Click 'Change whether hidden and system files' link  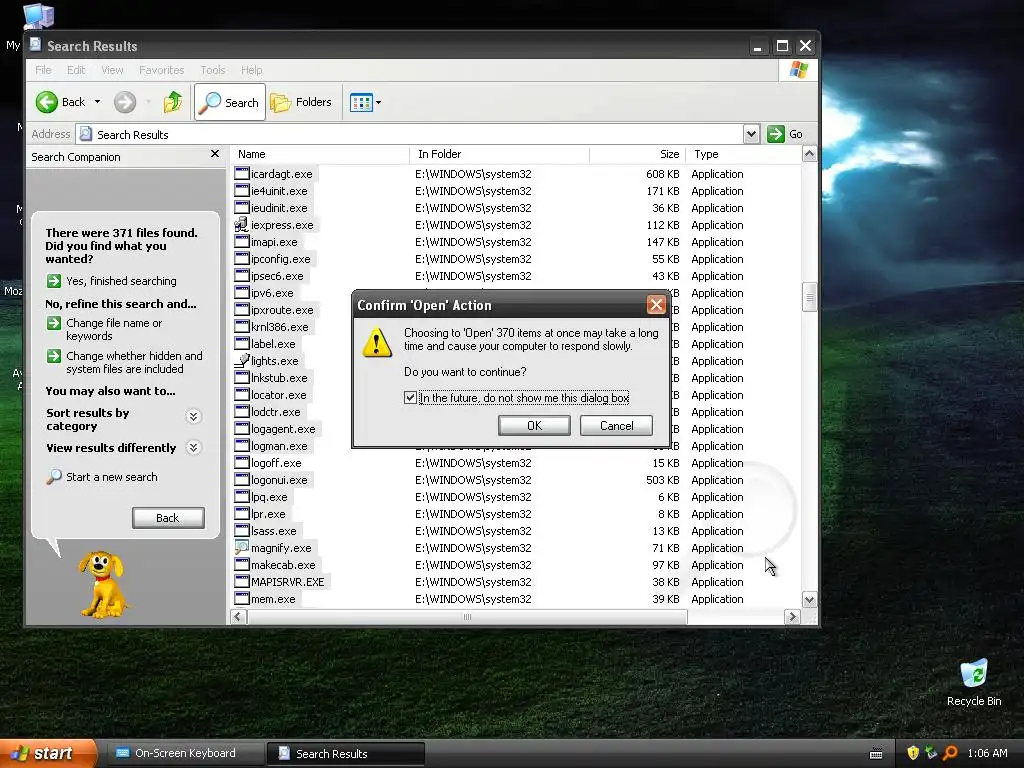click(134, 362)
